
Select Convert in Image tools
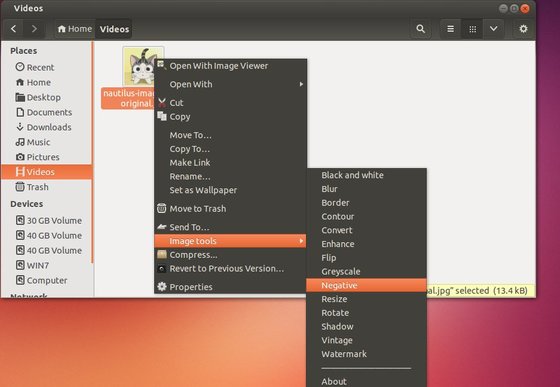[366, 230]
